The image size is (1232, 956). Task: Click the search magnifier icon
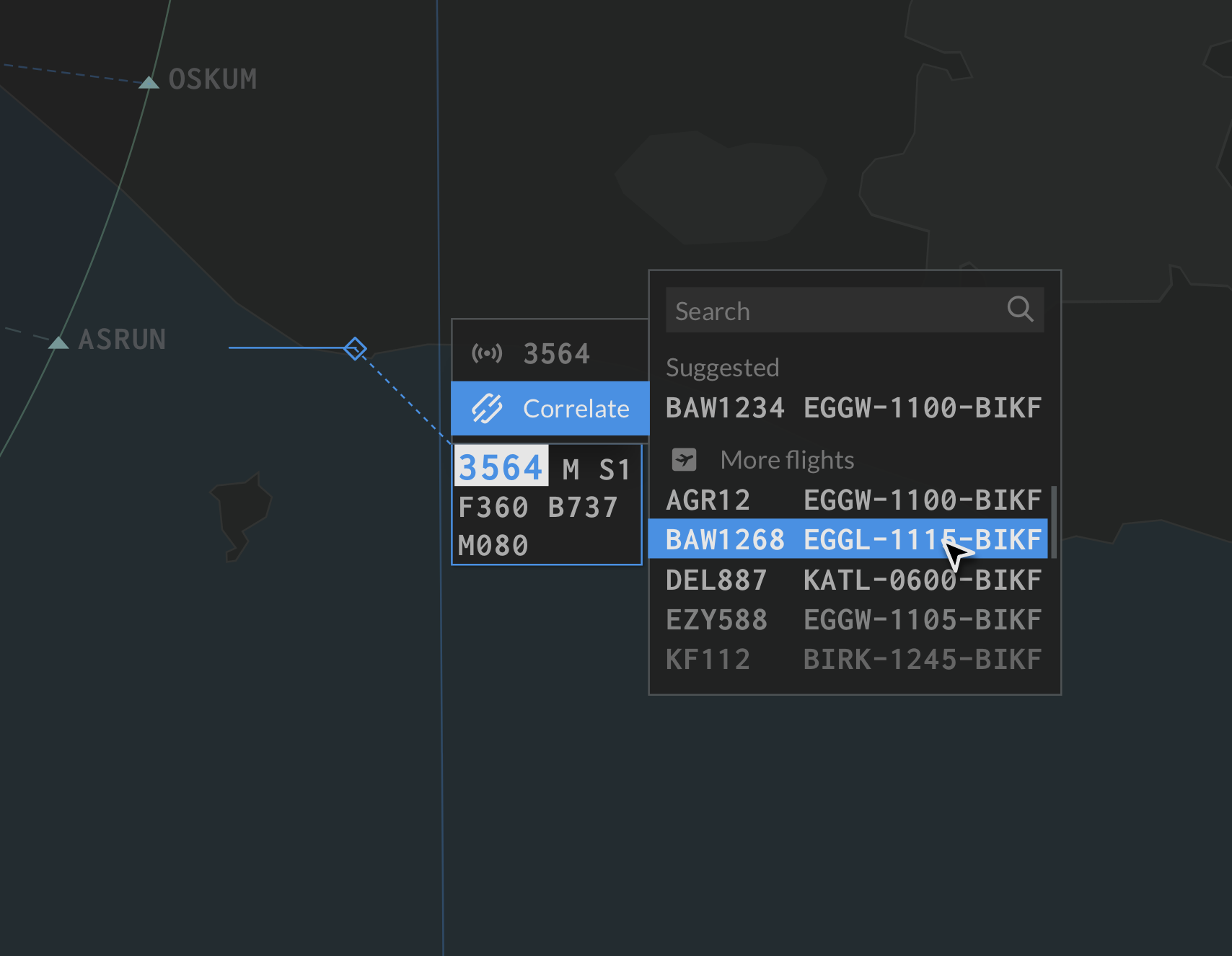point(1019,309)
